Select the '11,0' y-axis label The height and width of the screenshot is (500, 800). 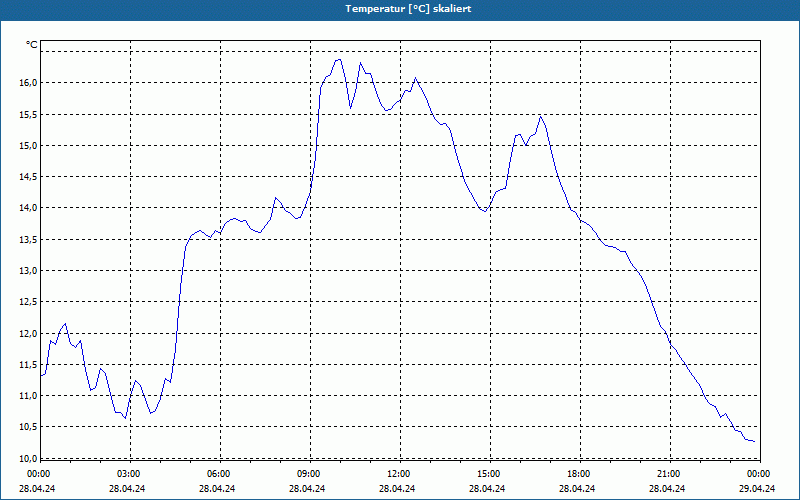click(29, 395)
